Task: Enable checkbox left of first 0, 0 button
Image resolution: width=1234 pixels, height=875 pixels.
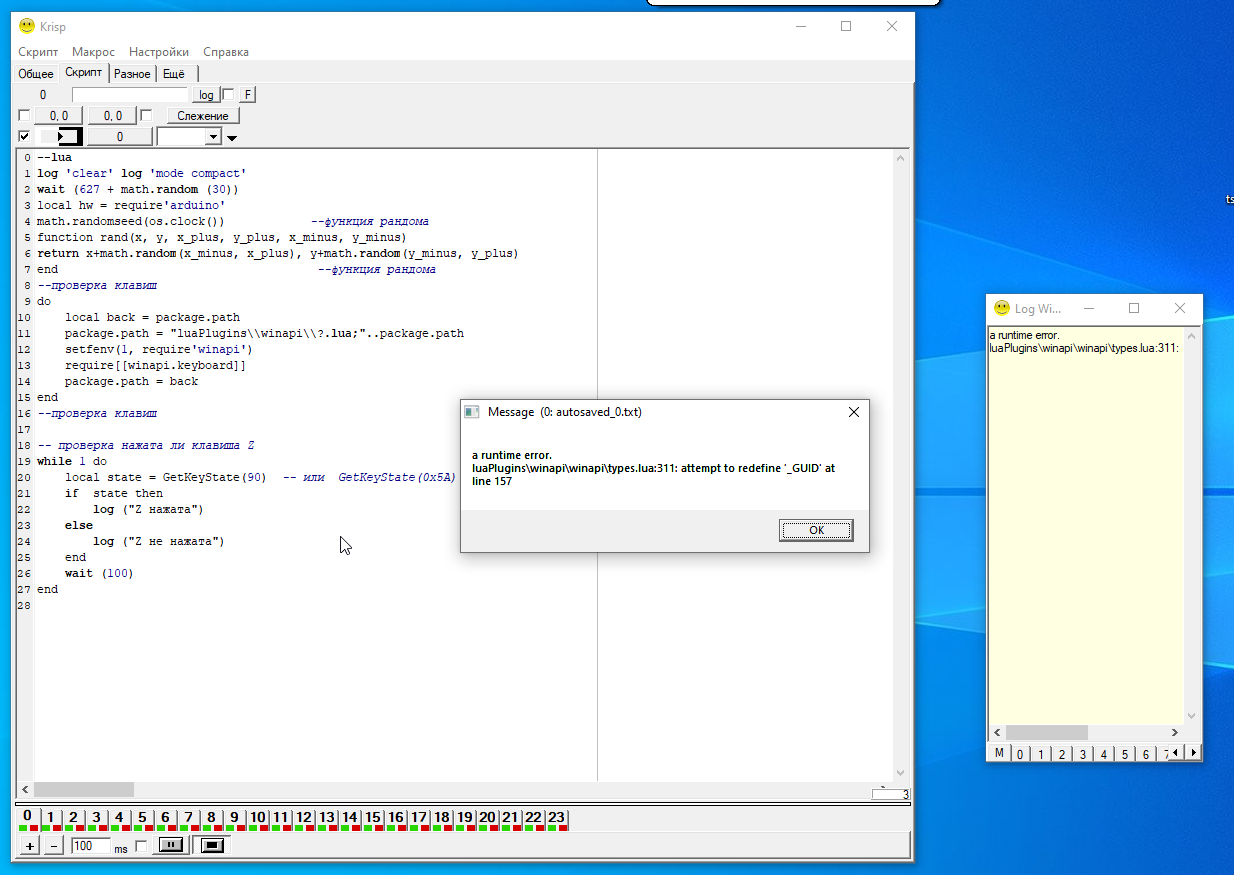Action: click(24, 116)
